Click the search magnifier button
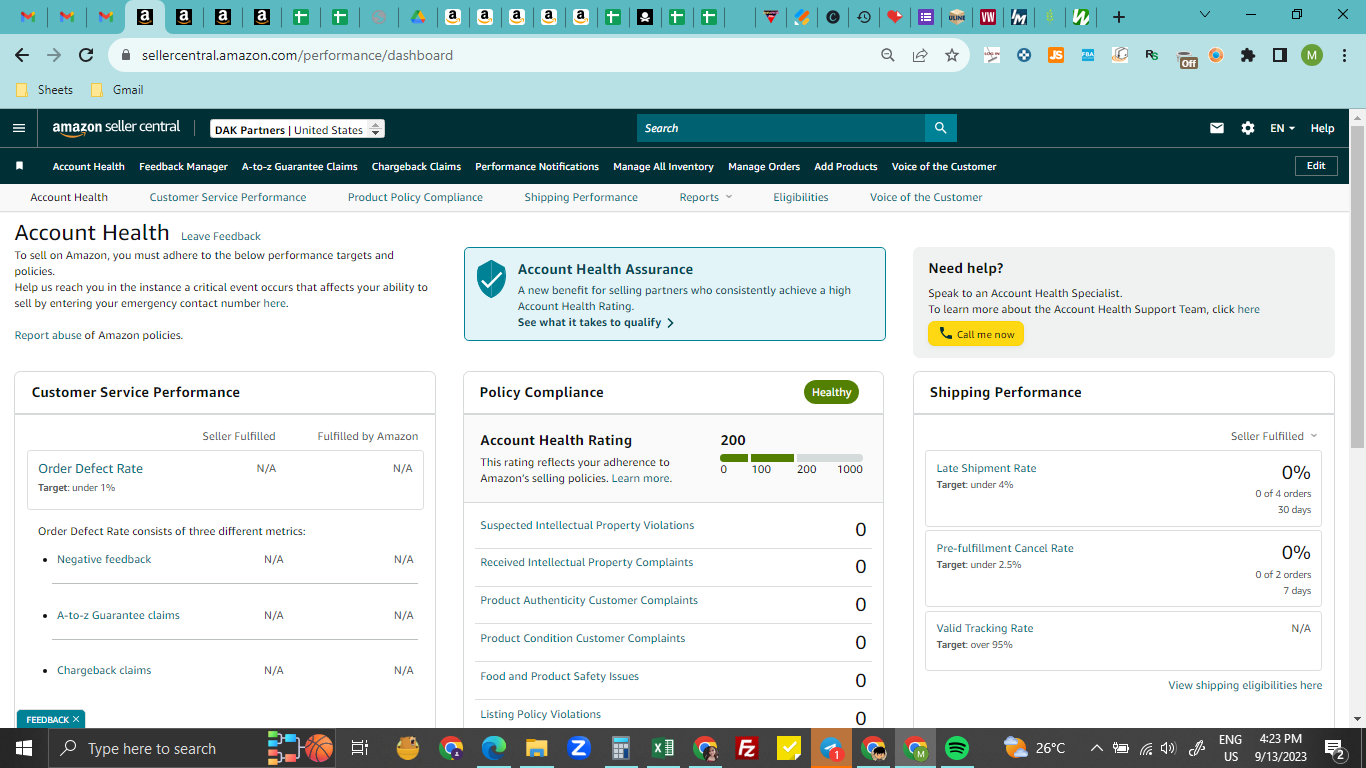 point(940,128)
